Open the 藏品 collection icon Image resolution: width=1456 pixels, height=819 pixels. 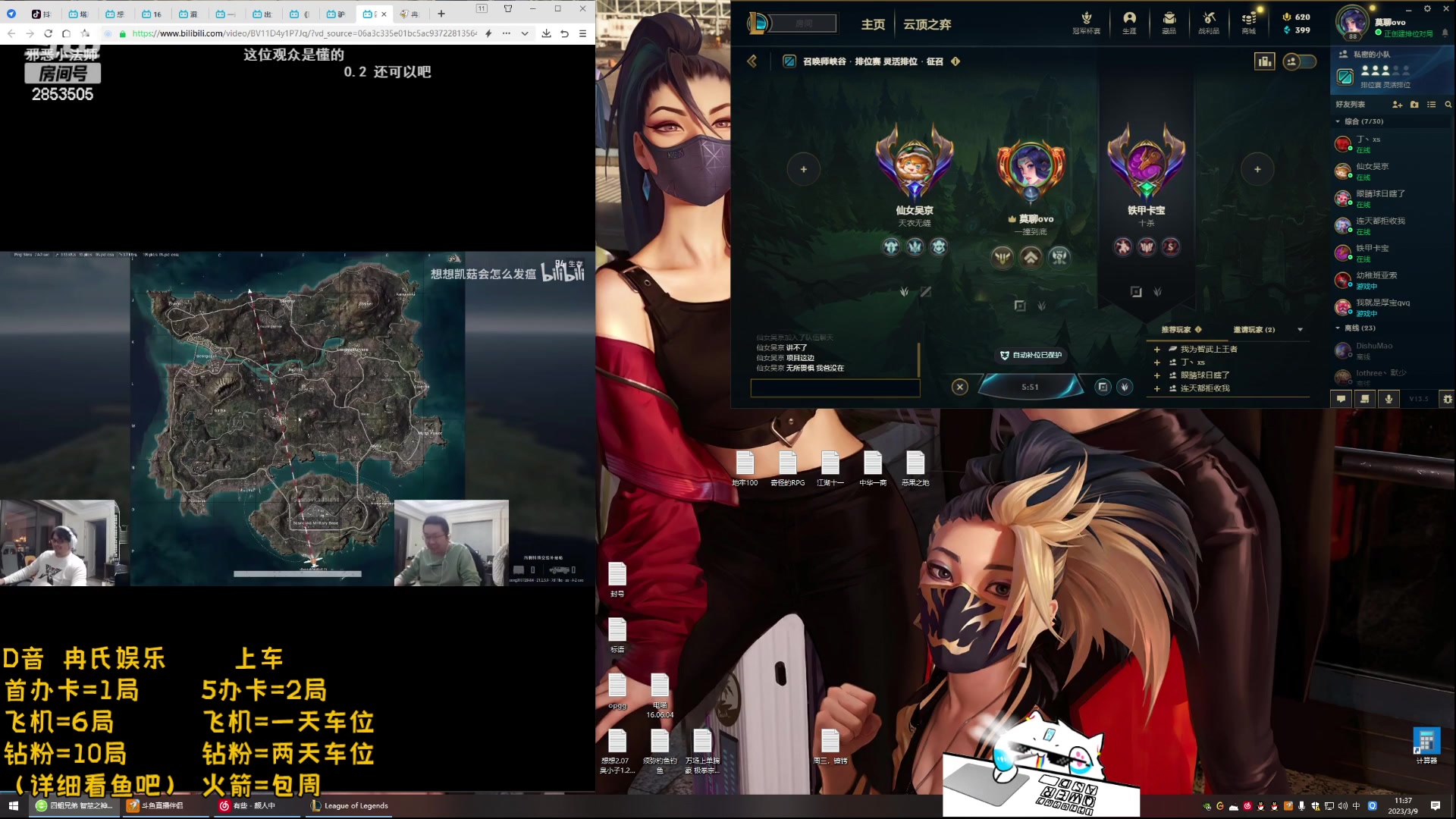pos(1169,22)
